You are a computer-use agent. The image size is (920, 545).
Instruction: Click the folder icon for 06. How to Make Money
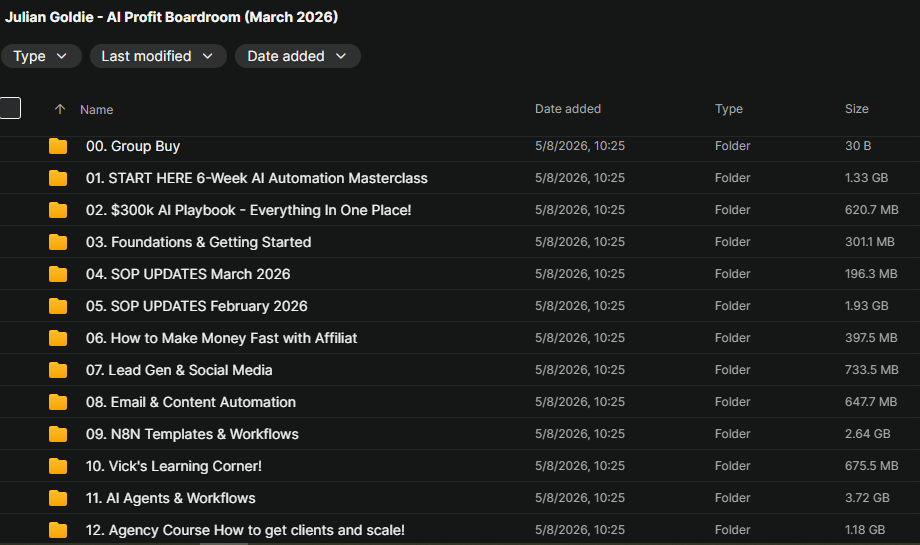pos(58,338)
